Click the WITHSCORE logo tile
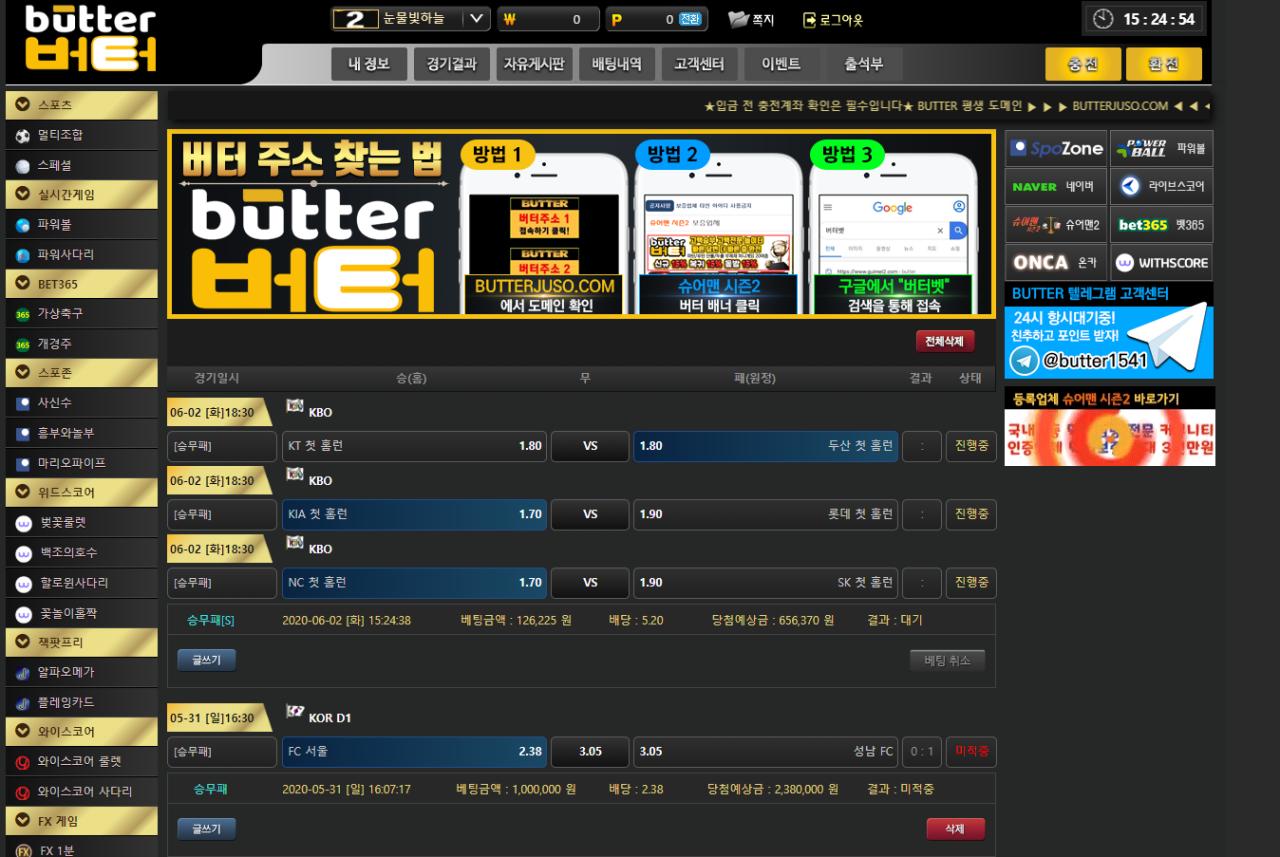The width and height of the screenshot is (1280, 857). pos(1161,263)
